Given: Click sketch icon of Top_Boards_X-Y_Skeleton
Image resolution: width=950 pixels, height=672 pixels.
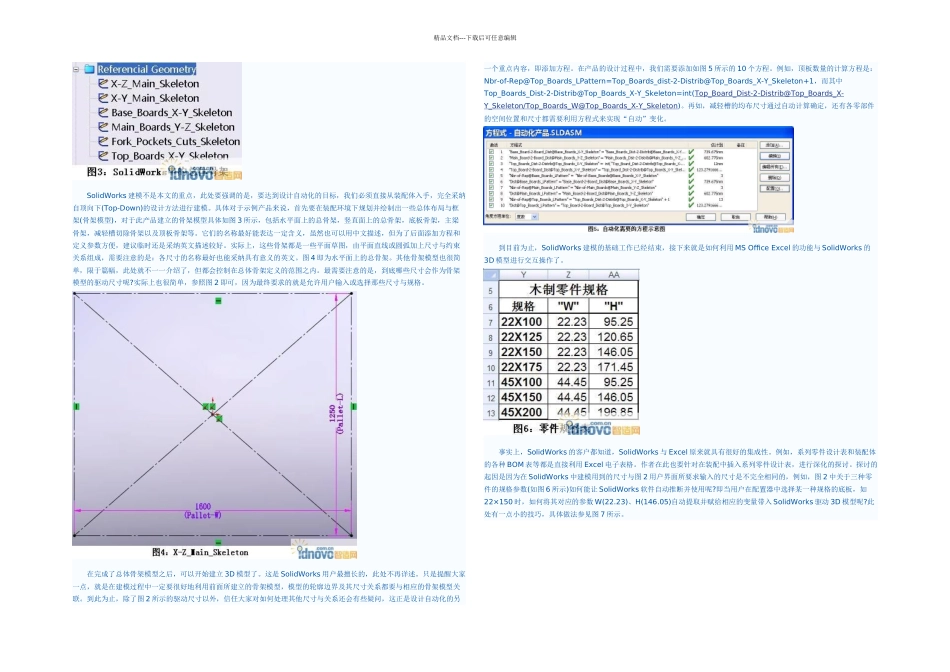Looking at the screenshot, I should tap(103, 156).
